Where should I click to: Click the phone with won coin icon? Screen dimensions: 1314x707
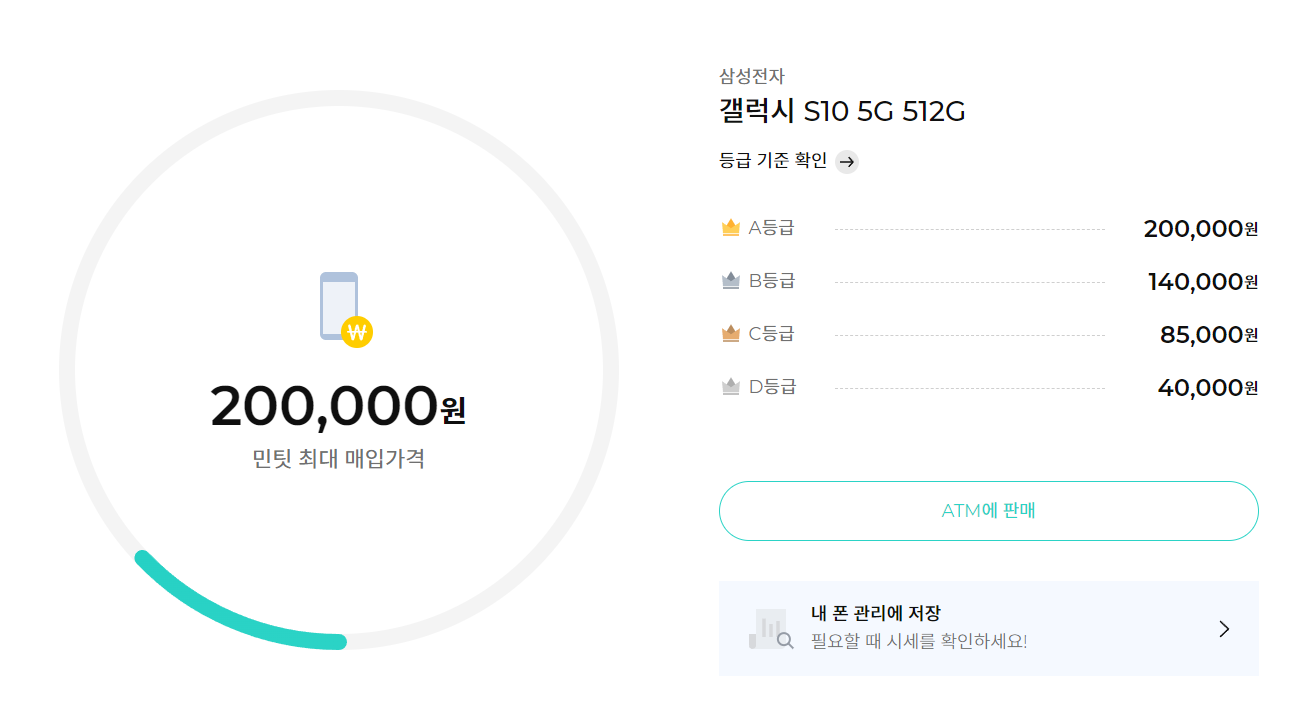[x=346, y=309]
